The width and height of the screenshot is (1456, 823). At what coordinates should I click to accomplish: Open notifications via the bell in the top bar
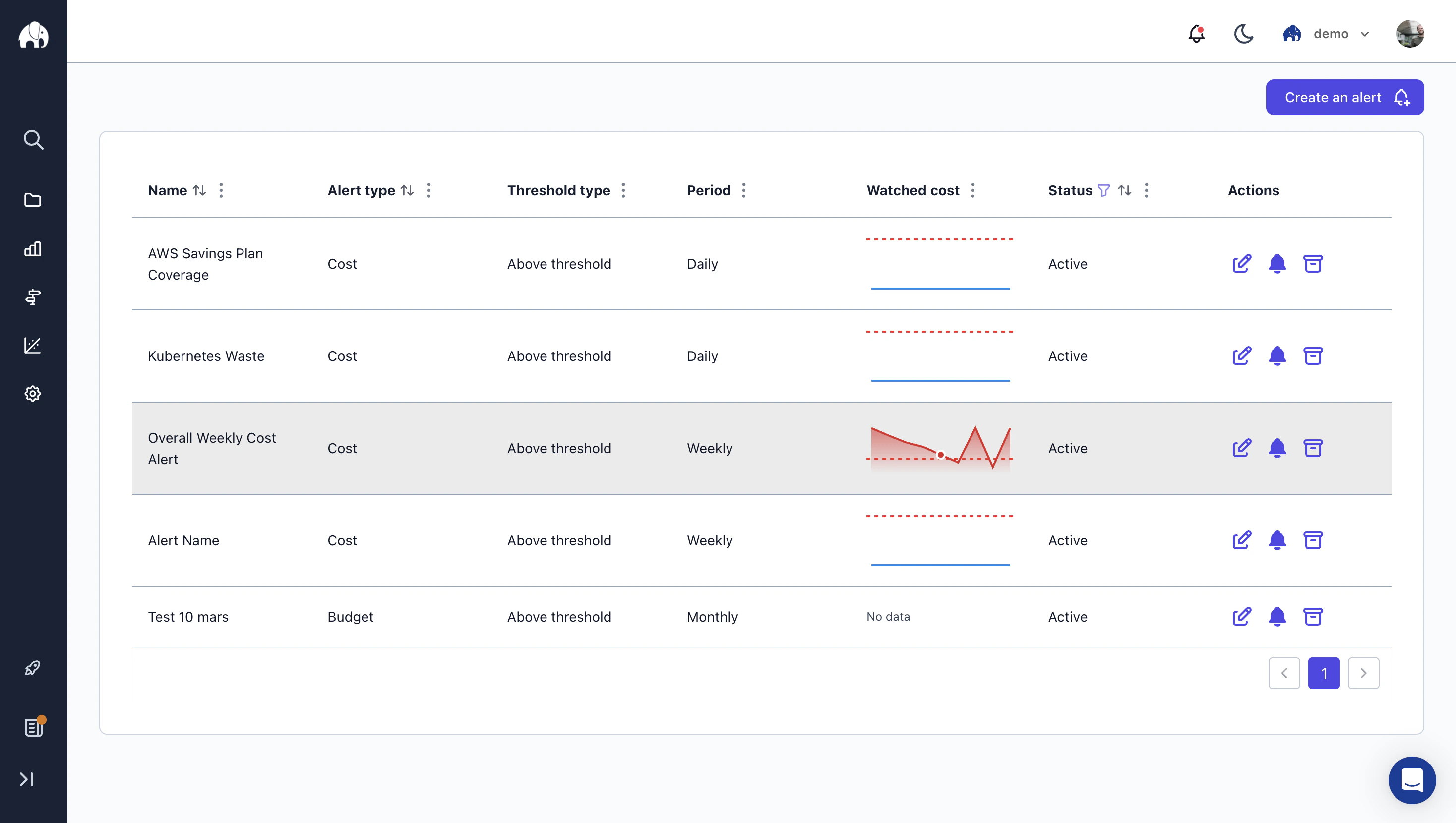[1196, 34]
